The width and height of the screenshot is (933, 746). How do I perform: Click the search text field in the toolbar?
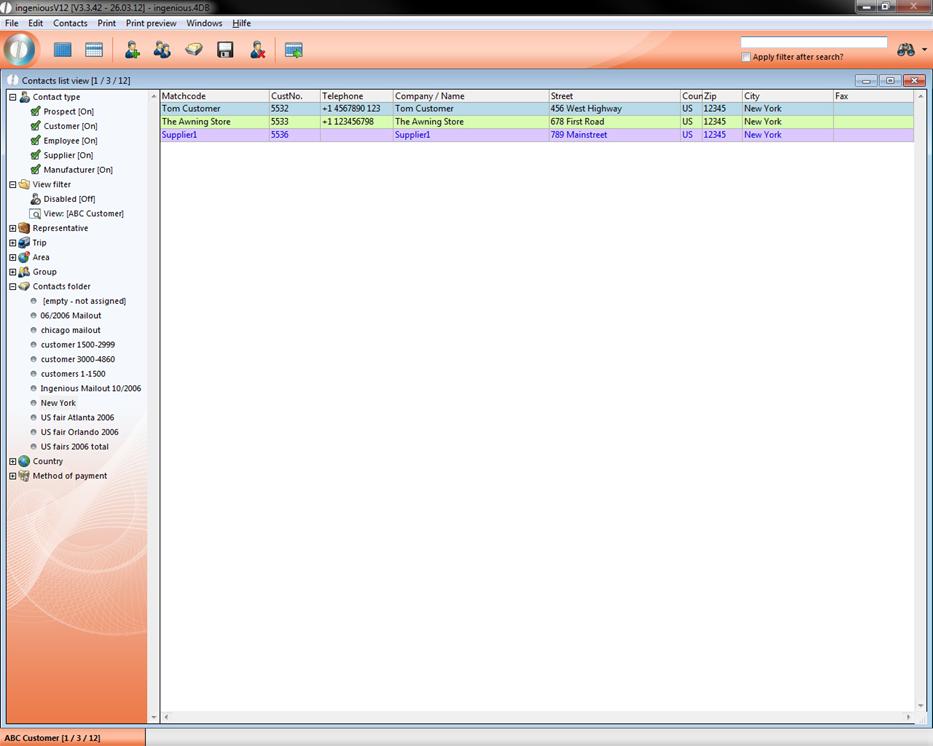[x=813, y=42]
